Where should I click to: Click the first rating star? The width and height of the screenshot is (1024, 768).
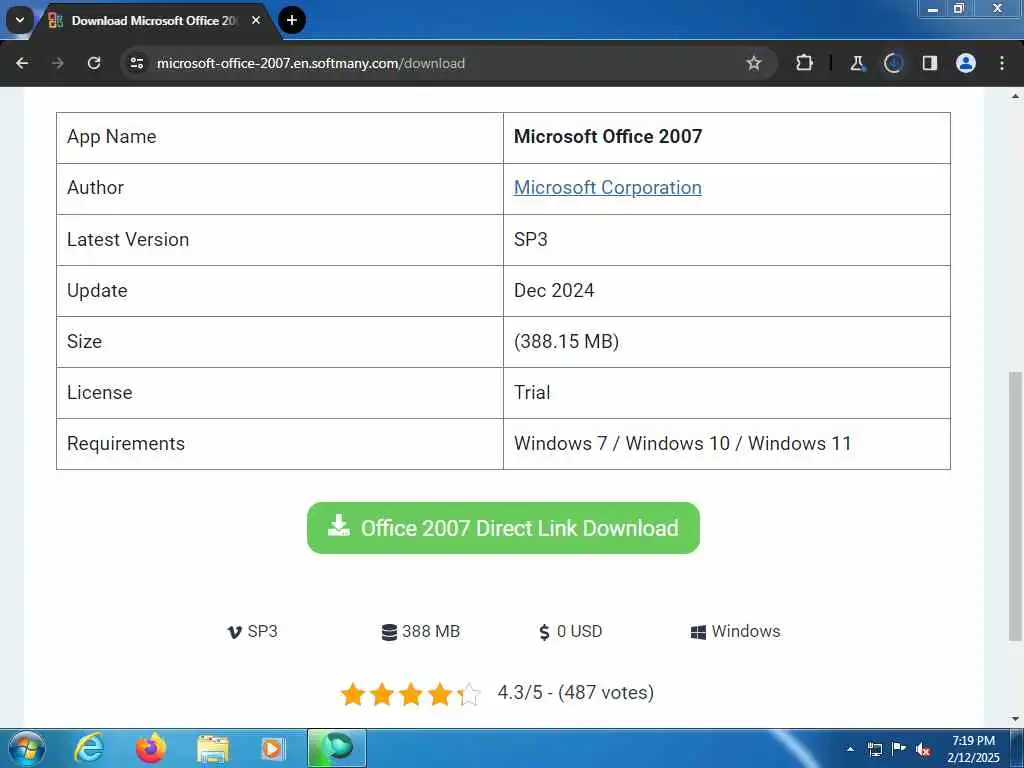(353, 694)
